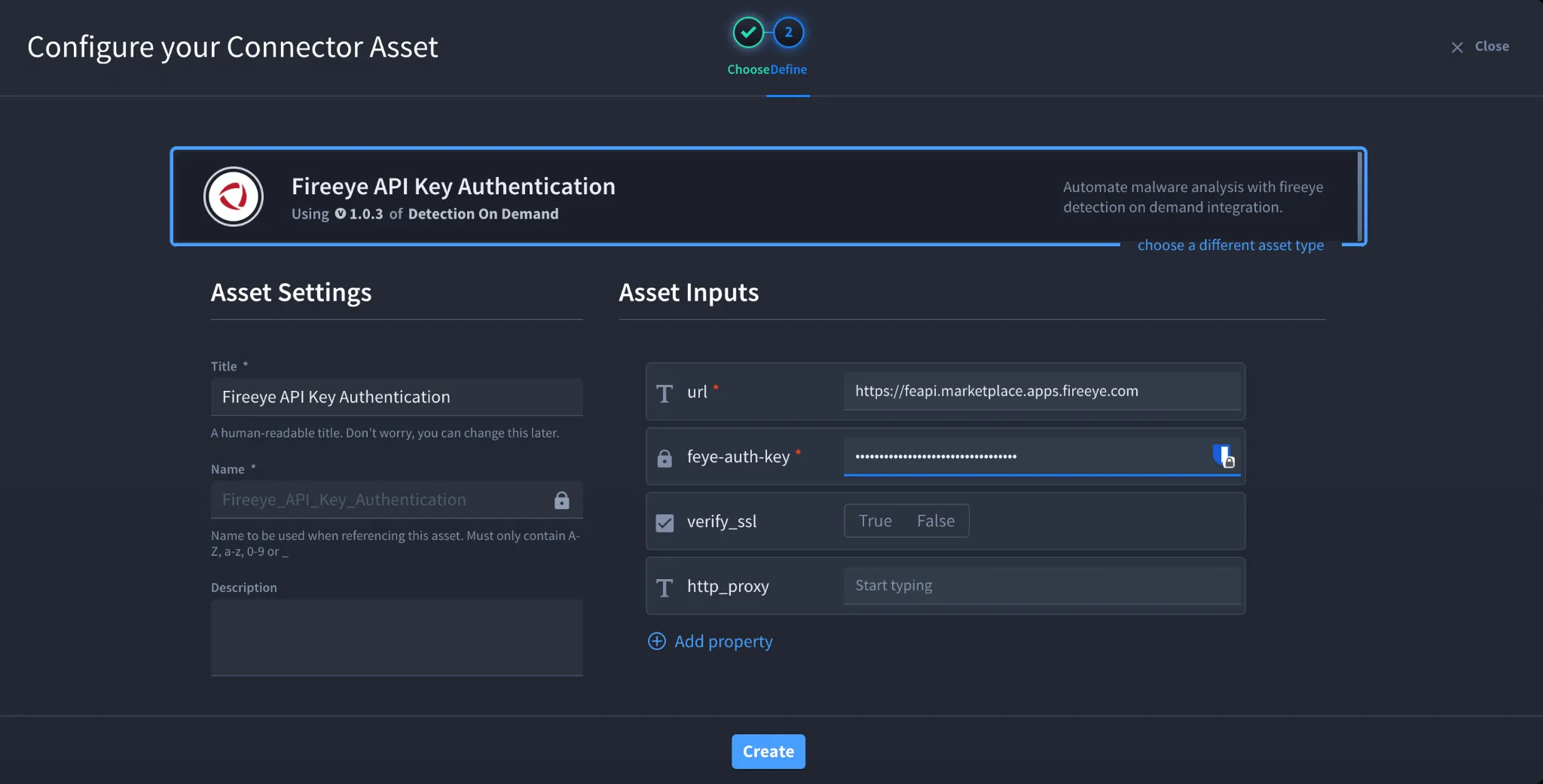1543x784 pixels.
Task: Click the version shield icon next to 1.0.3
Action: point(341,214)
